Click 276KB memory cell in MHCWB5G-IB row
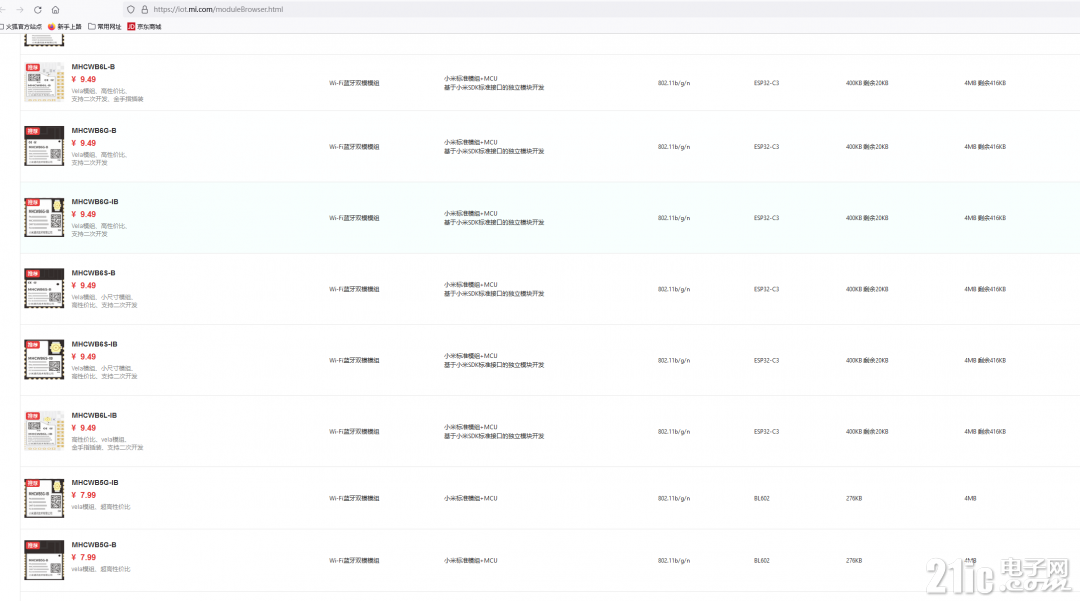Image resolution: width=1080 pixels, height=601 pixels. pyautogui.click(x=853, y=498)
